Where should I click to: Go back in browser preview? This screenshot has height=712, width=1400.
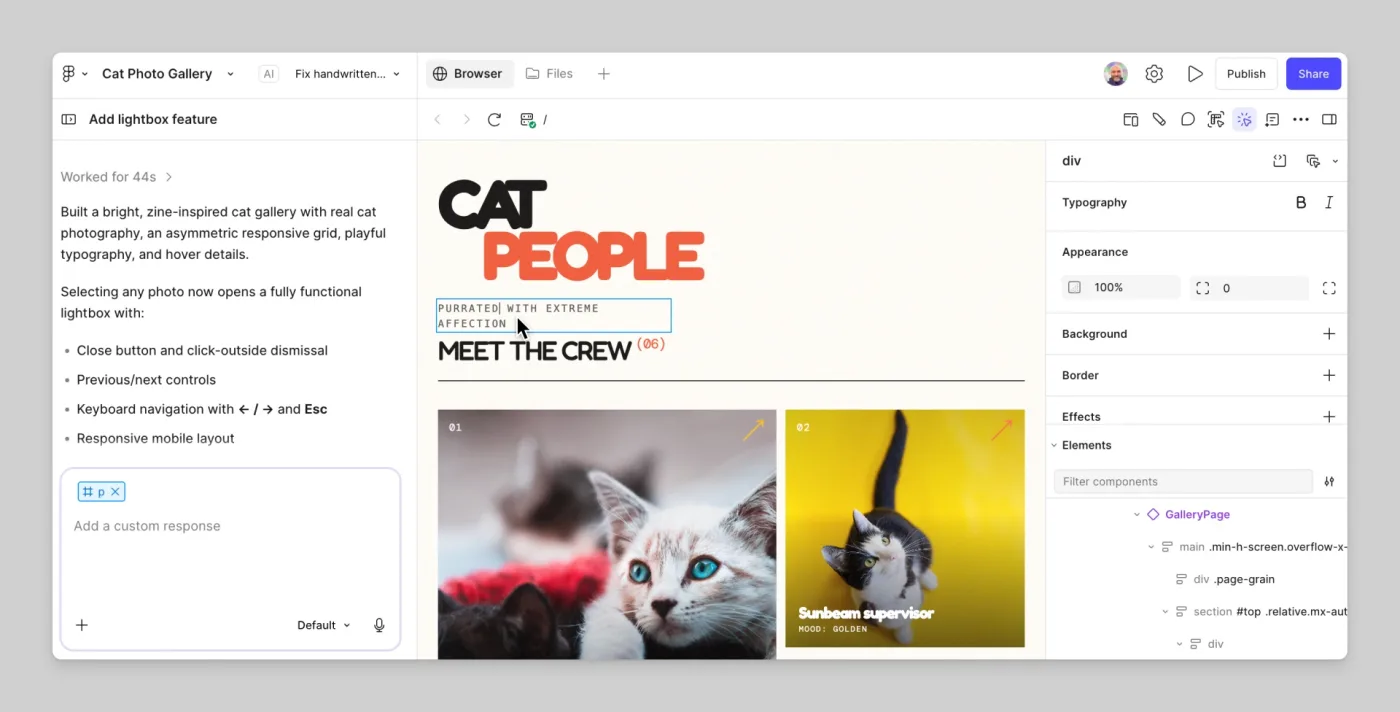[x=437, y=120]
